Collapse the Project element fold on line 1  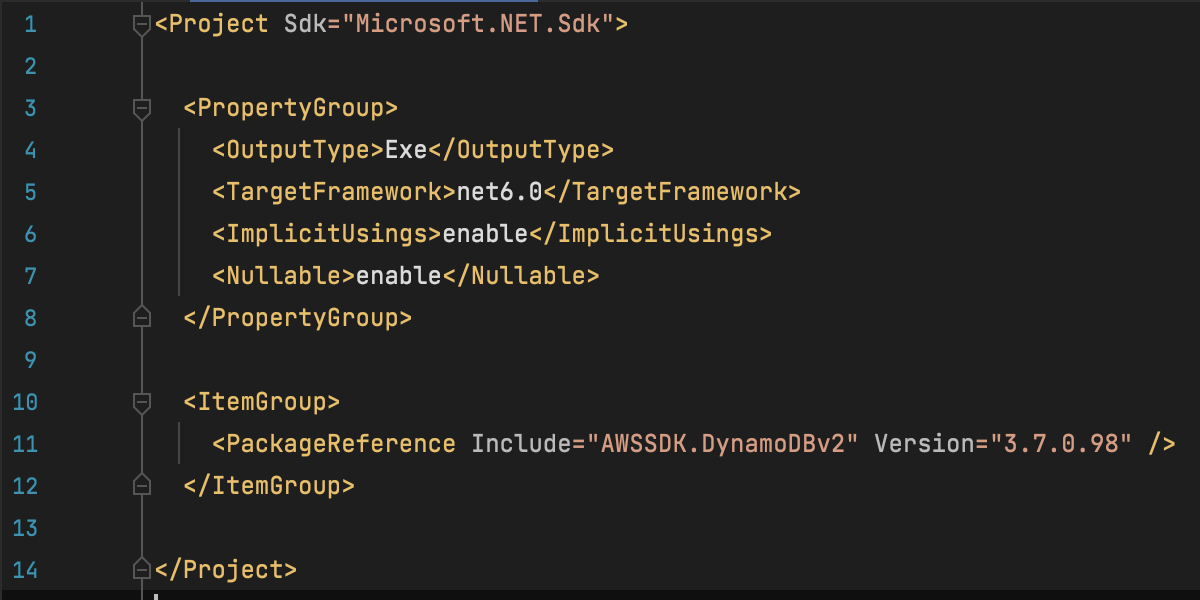141,24
